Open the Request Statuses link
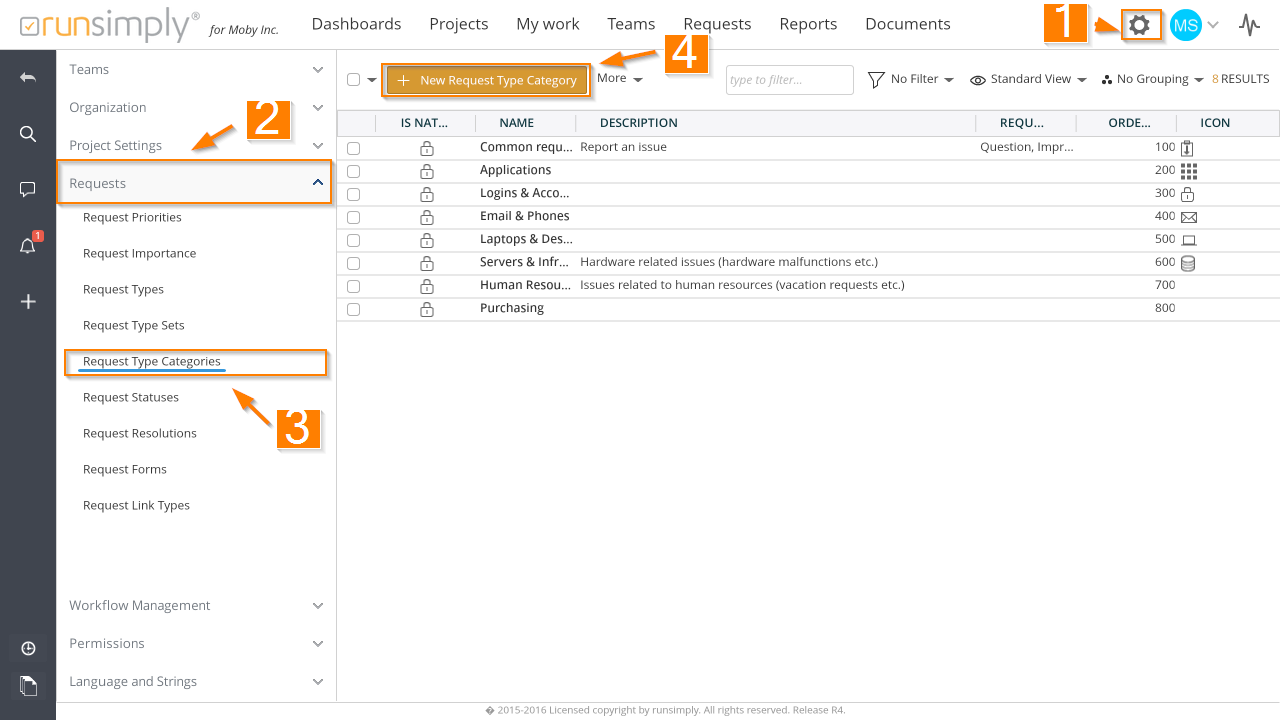 (131, 397)
